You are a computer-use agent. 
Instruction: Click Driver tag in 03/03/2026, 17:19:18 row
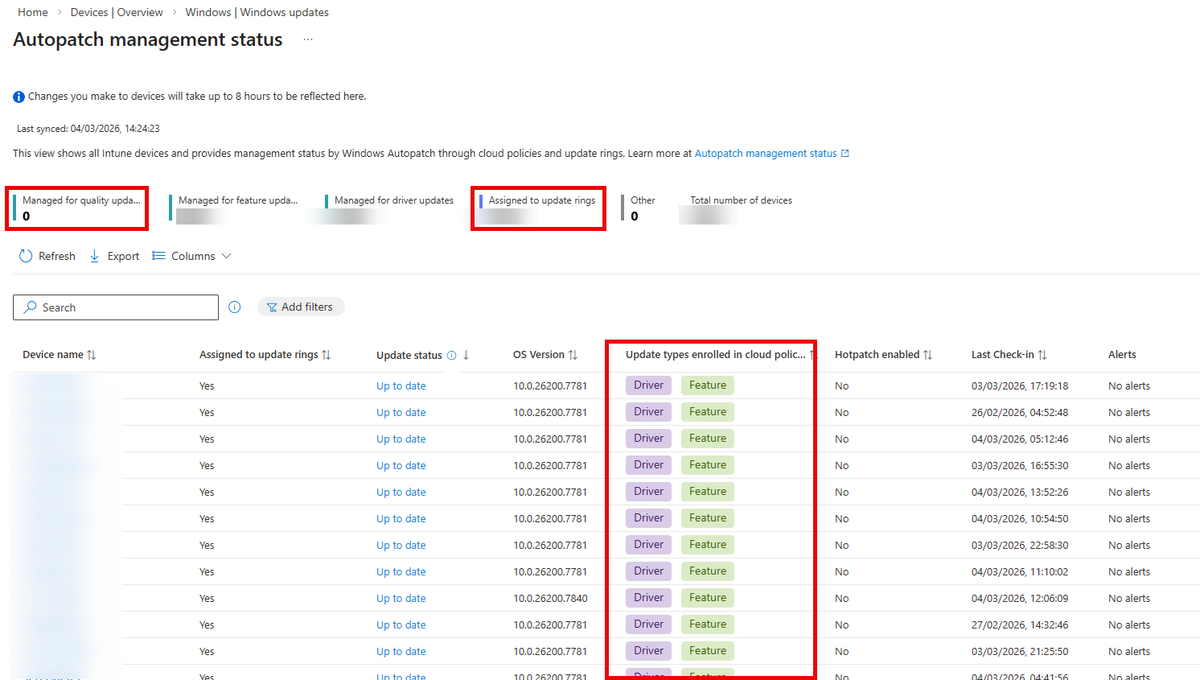(x=649, y=385)
